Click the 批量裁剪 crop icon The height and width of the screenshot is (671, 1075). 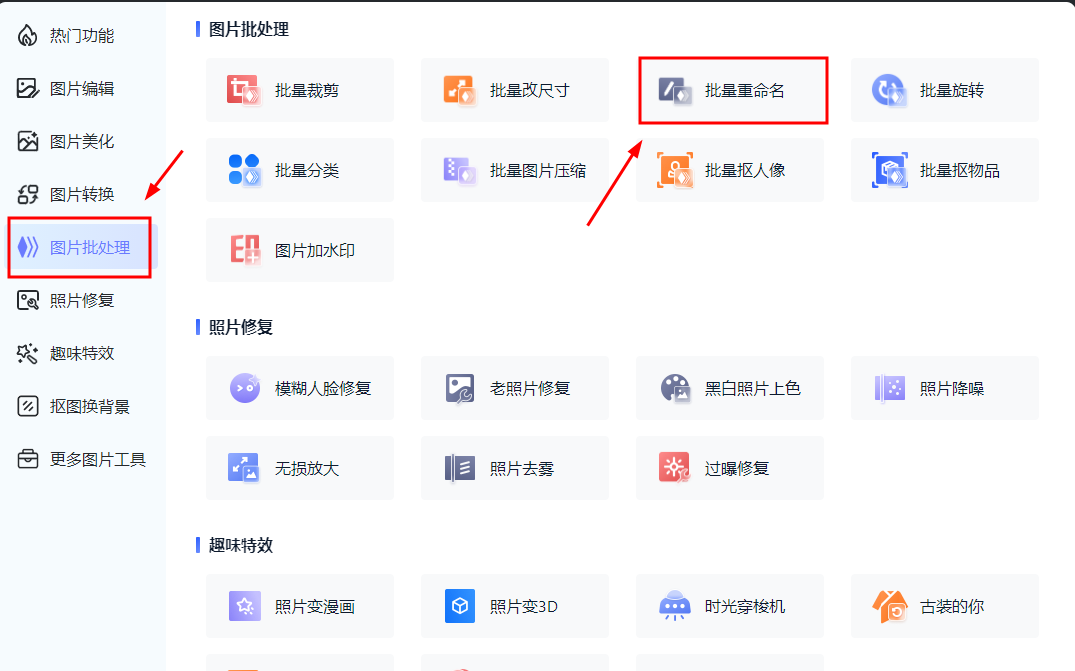(x=243, y=90)
